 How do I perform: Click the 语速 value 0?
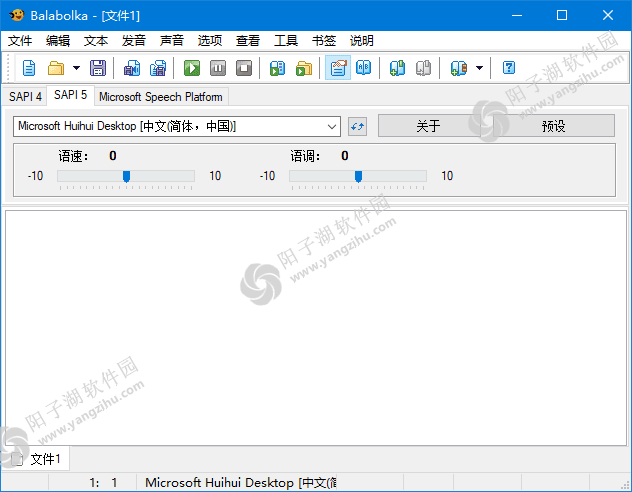point(113,156)
